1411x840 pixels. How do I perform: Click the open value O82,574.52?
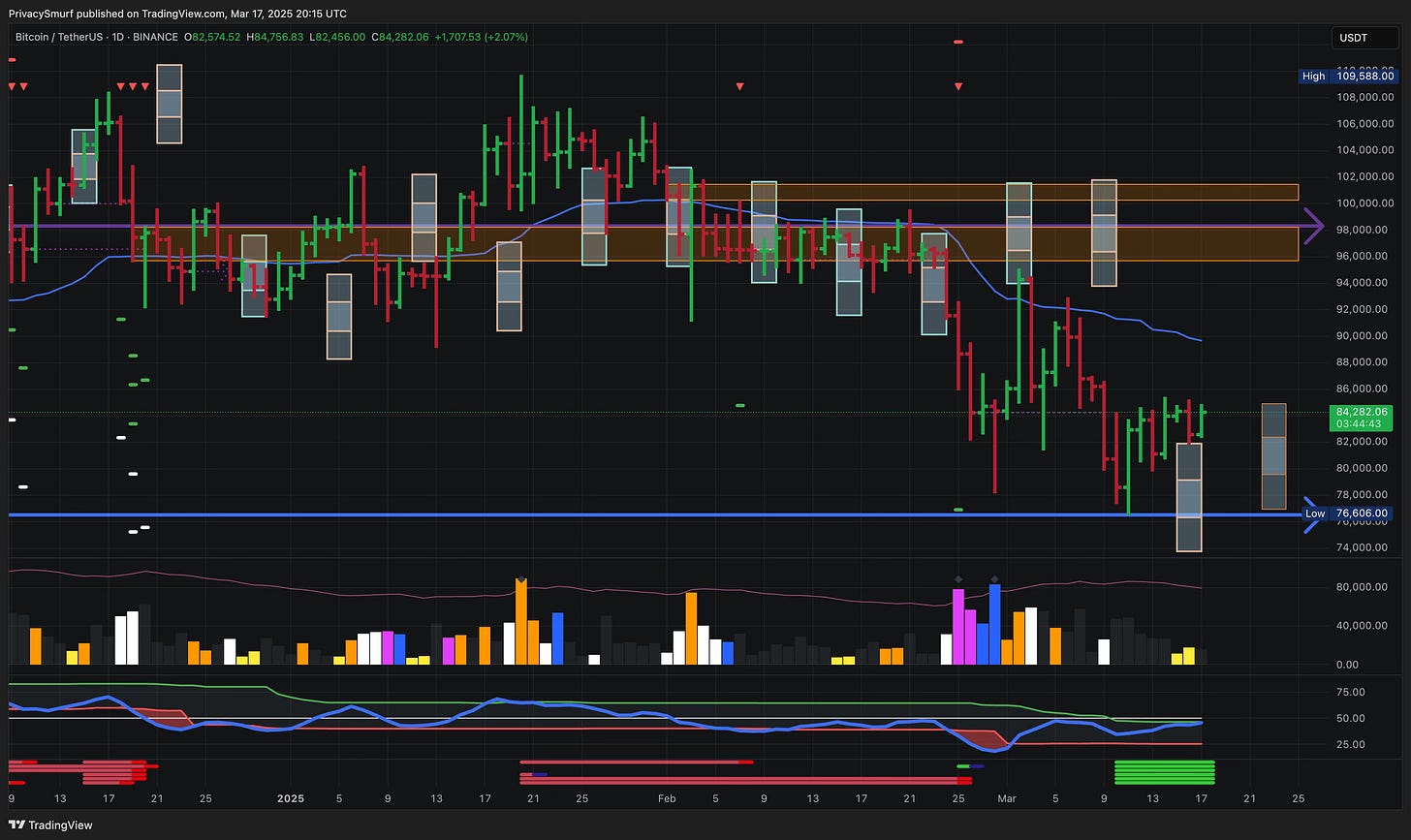[210, 37]
